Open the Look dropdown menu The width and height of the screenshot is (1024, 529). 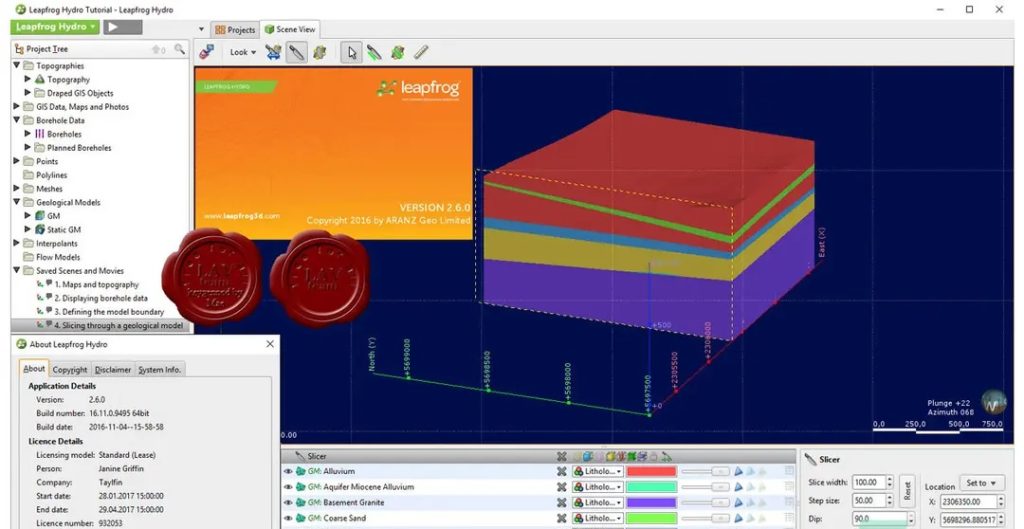pos(242,52)
